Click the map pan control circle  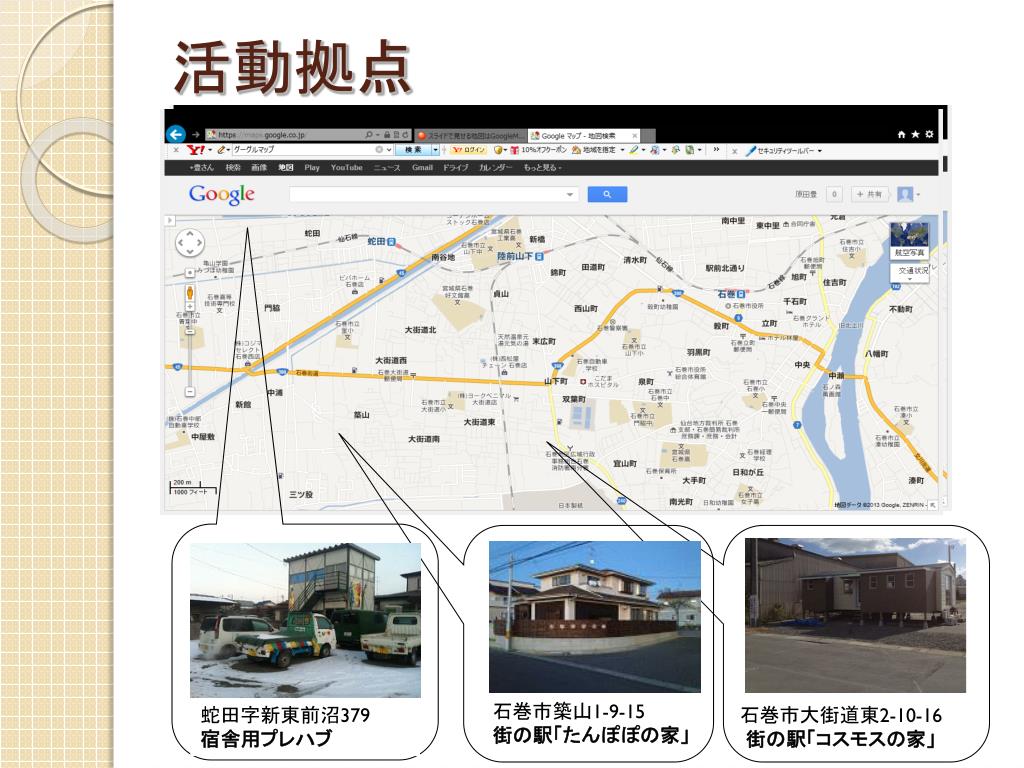(x=189, y=243)
